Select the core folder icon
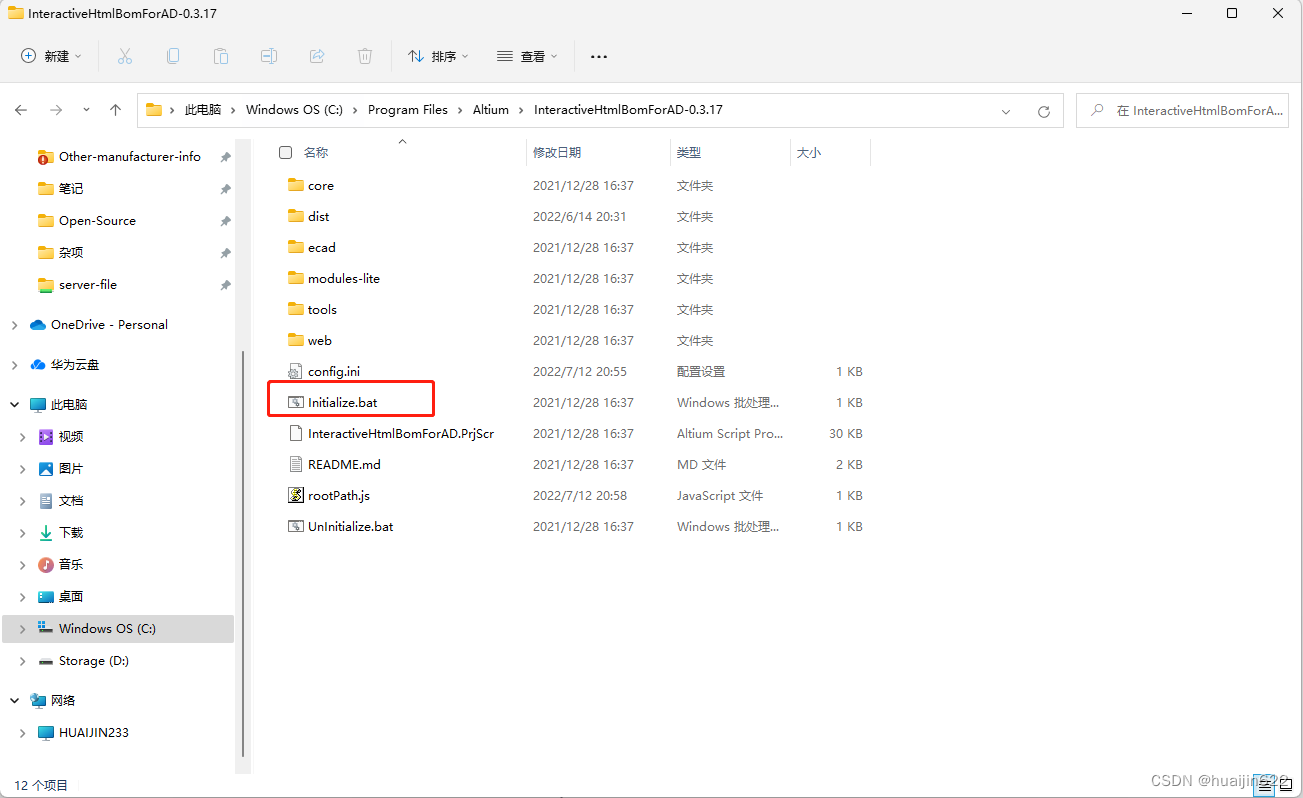1303x798 pixels. tap(295, 185)
